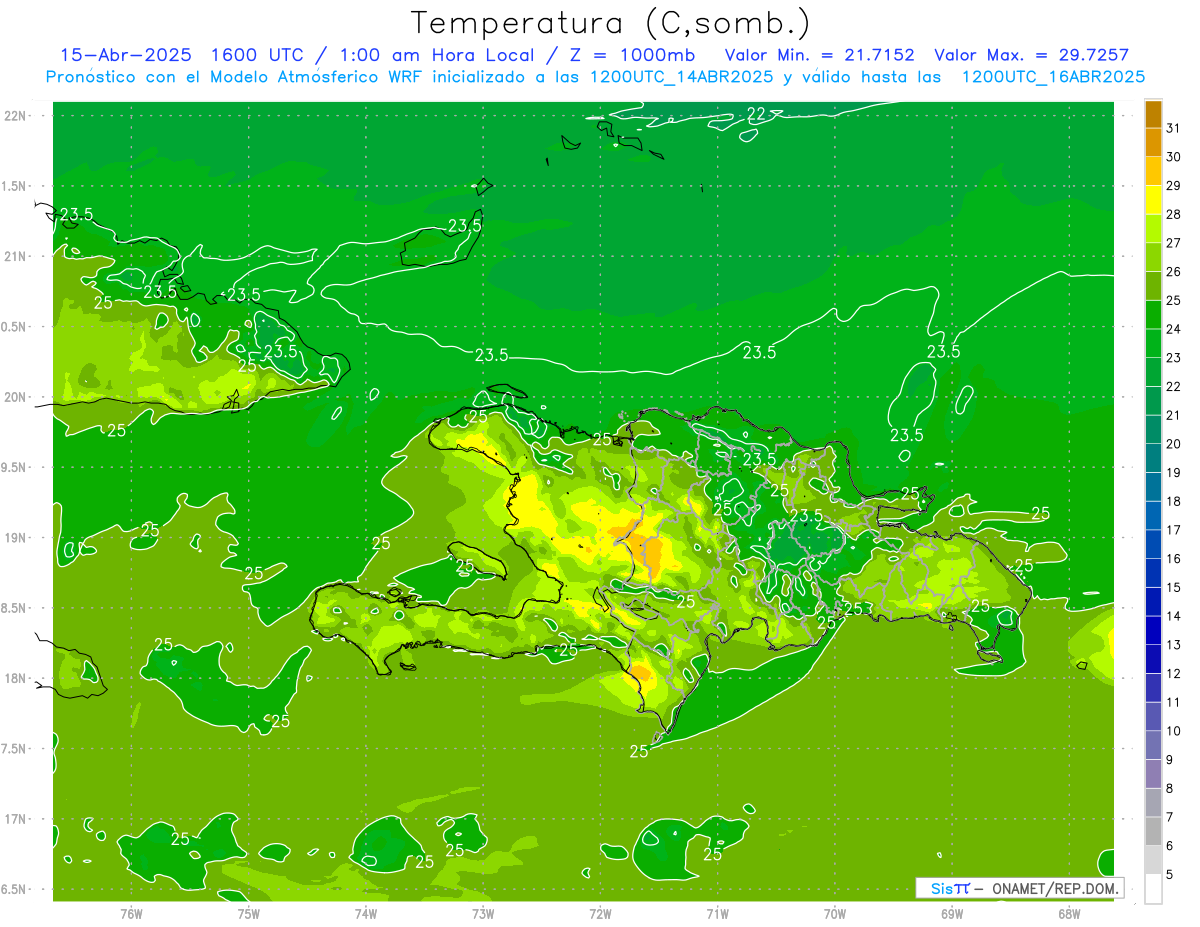1200x927 pixels.
Task: Click the '68W' longitude axis label
Action: point(1068,914)
